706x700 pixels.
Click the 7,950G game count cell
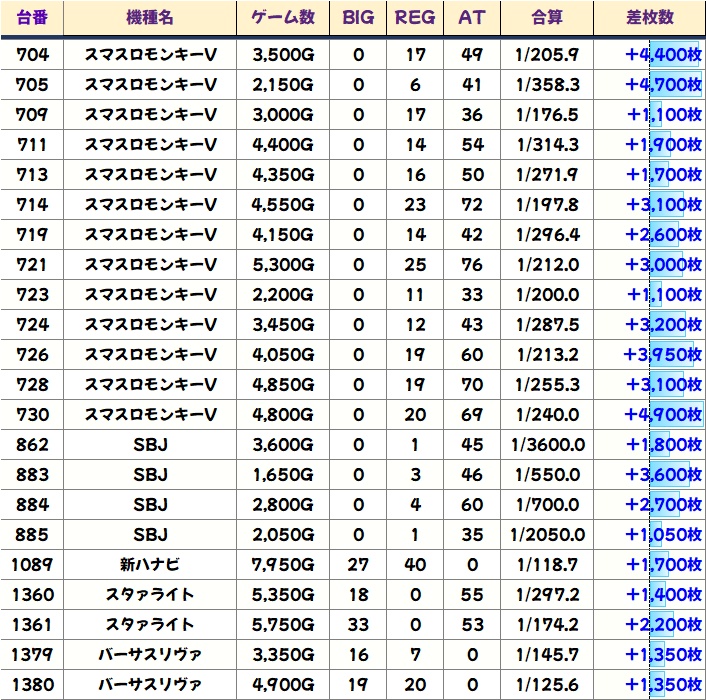pos(283,564)
